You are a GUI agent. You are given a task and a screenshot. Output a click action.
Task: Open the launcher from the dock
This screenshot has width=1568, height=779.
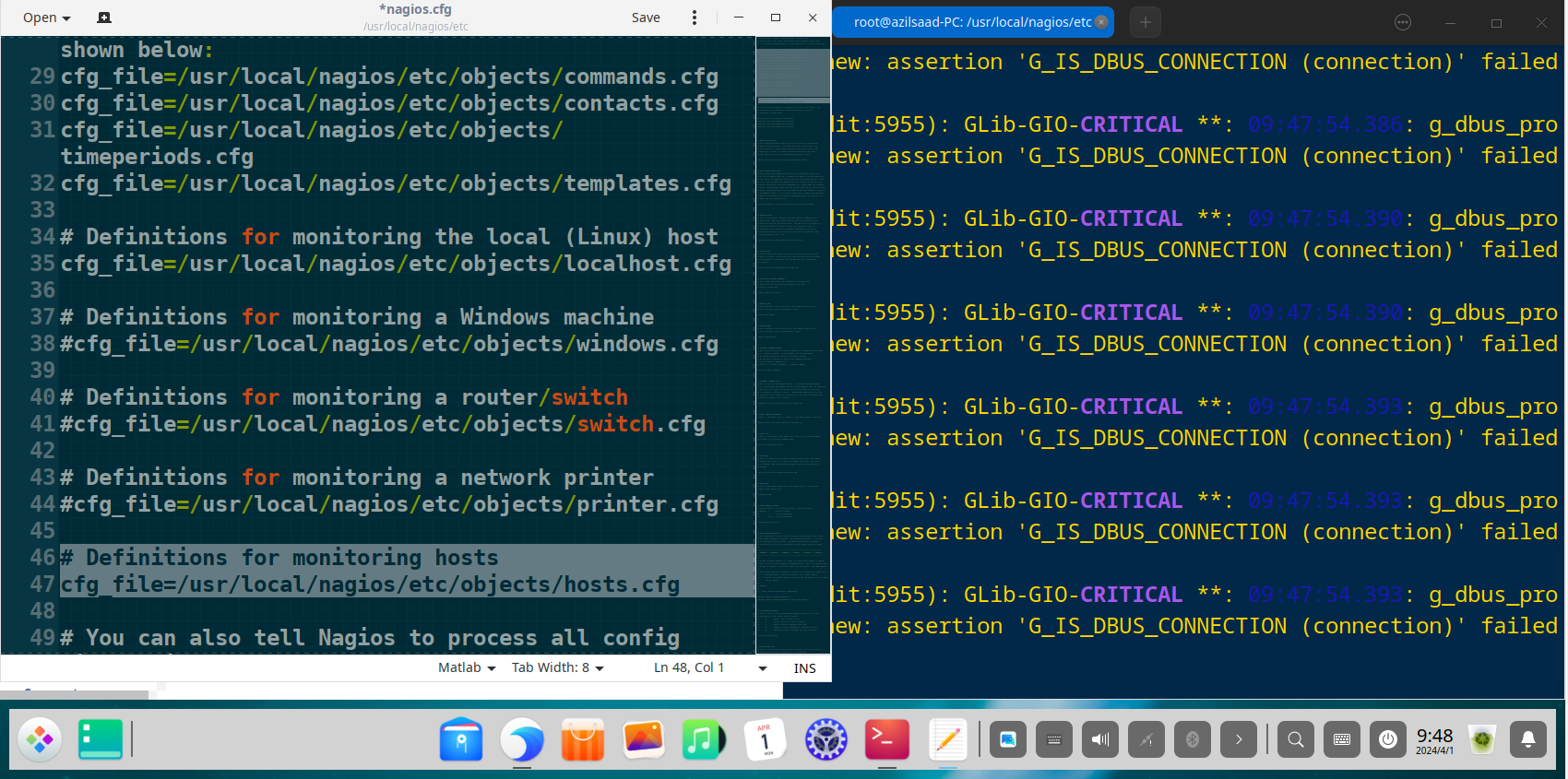coord(40,739)
